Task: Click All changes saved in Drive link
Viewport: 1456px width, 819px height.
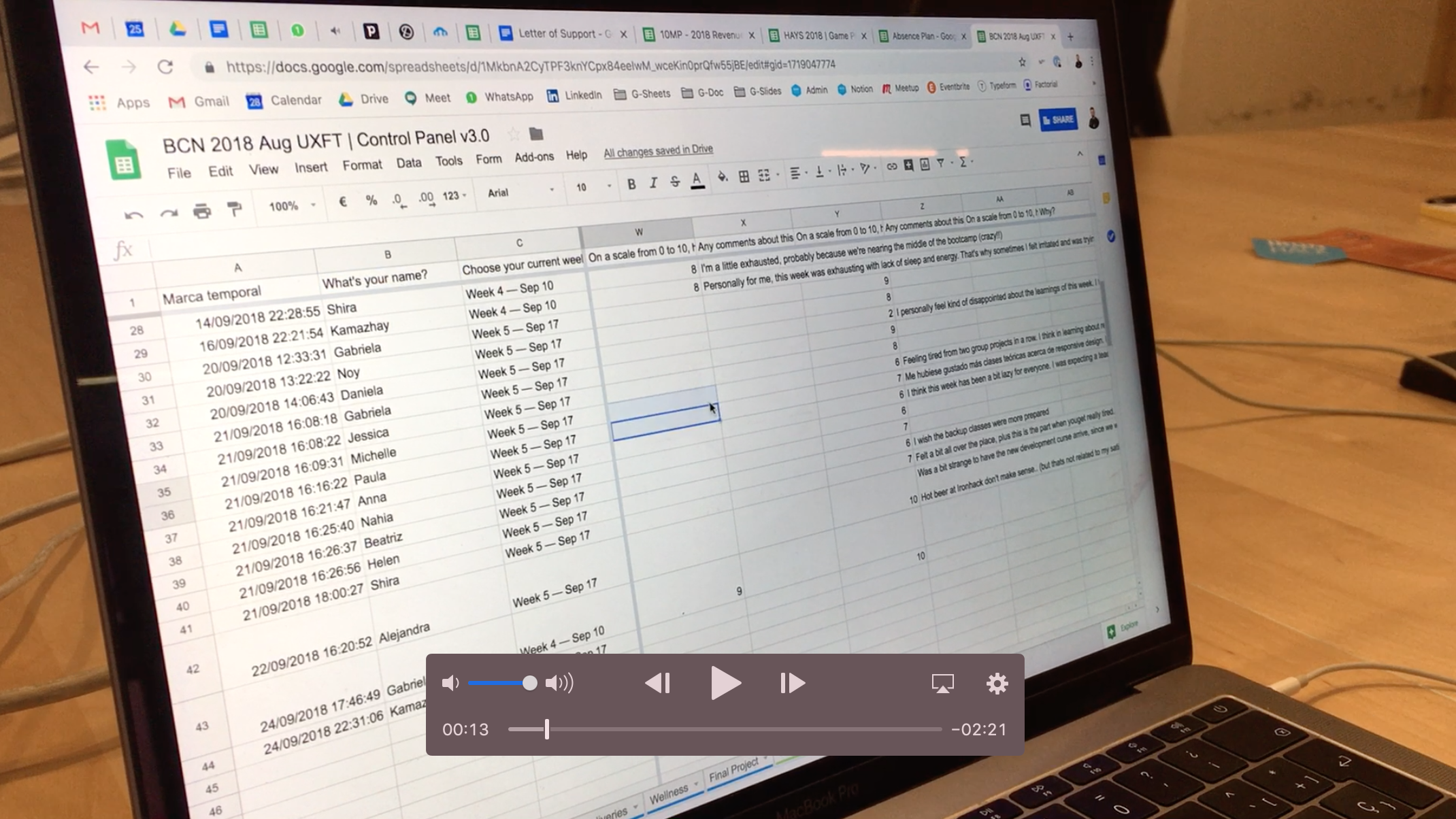Action: pyautogui.click(x=658, y=150)
